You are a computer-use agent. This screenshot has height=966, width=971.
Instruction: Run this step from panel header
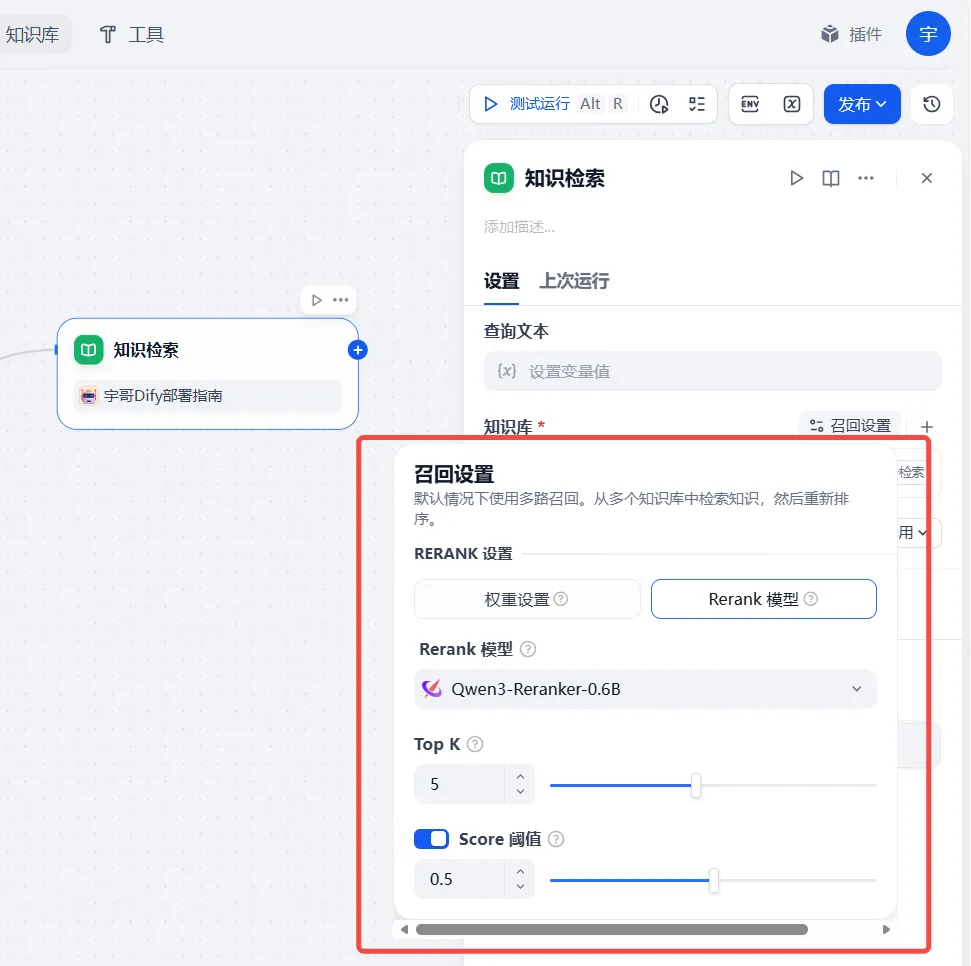796,178
